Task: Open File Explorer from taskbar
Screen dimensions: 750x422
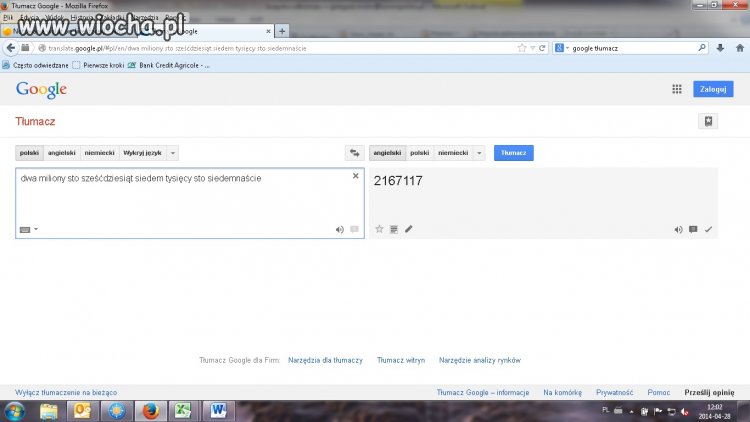Action: coord(48,411)
